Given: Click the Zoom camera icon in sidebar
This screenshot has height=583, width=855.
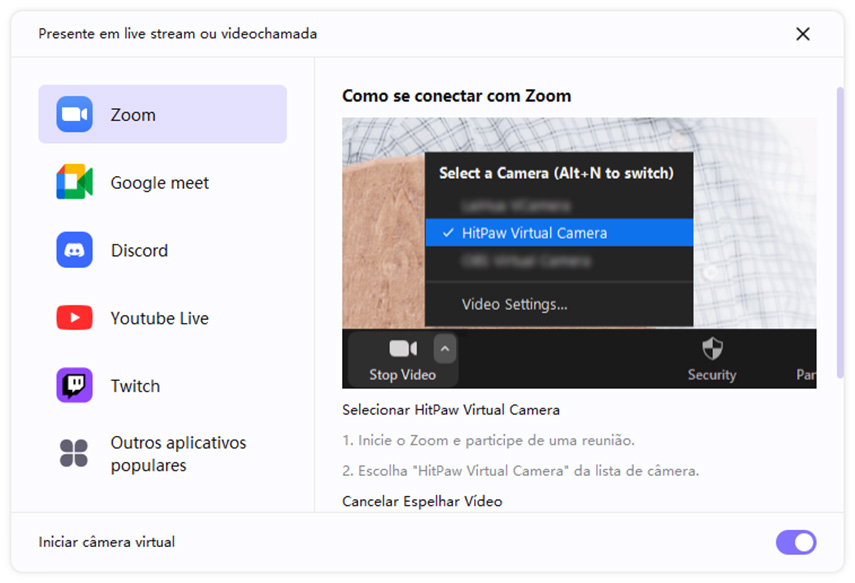Looking at the screenshot, I should [74, 114].
